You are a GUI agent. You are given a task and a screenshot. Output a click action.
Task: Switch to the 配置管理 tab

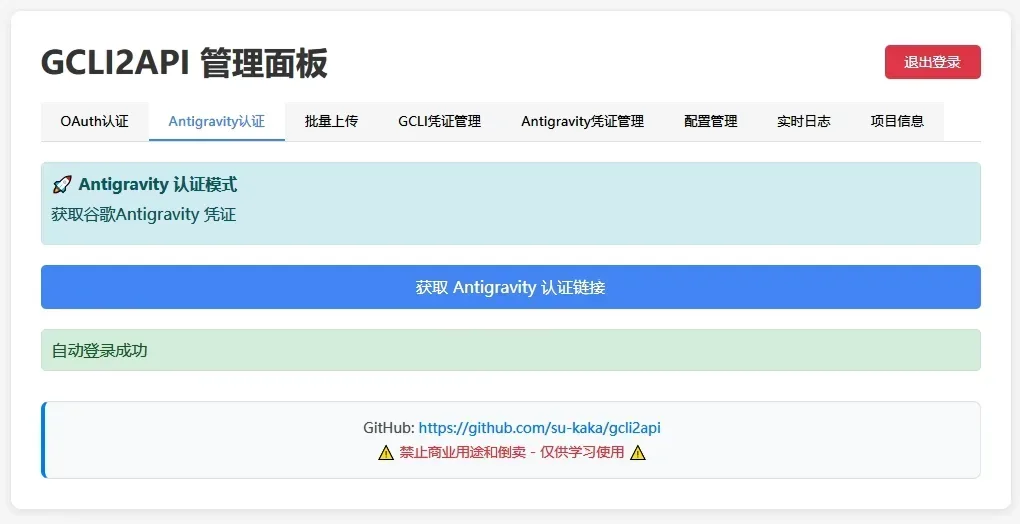tap(710, 121)
